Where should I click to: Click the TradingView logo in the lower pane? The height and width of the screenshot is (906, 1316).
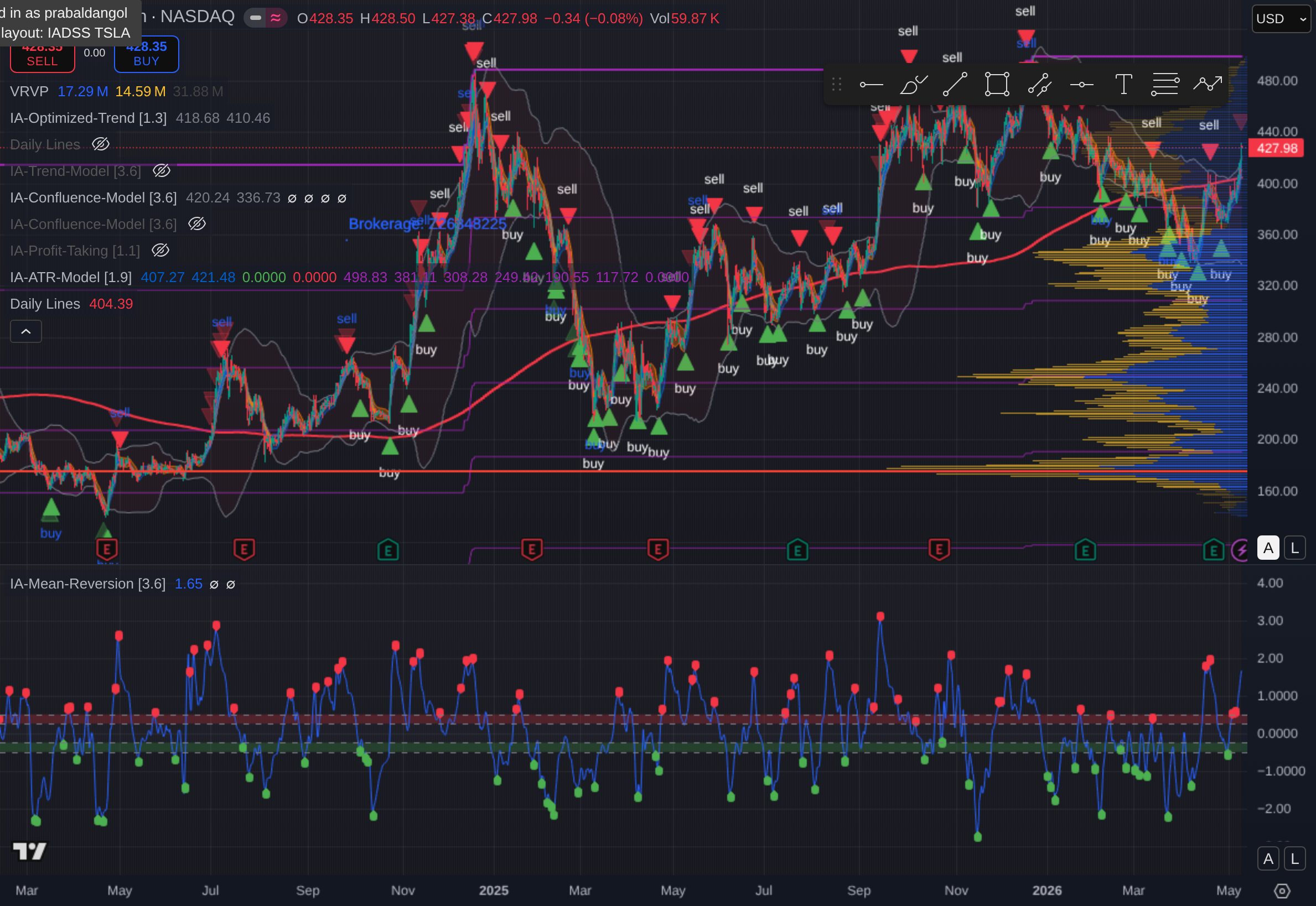[29, 850]
